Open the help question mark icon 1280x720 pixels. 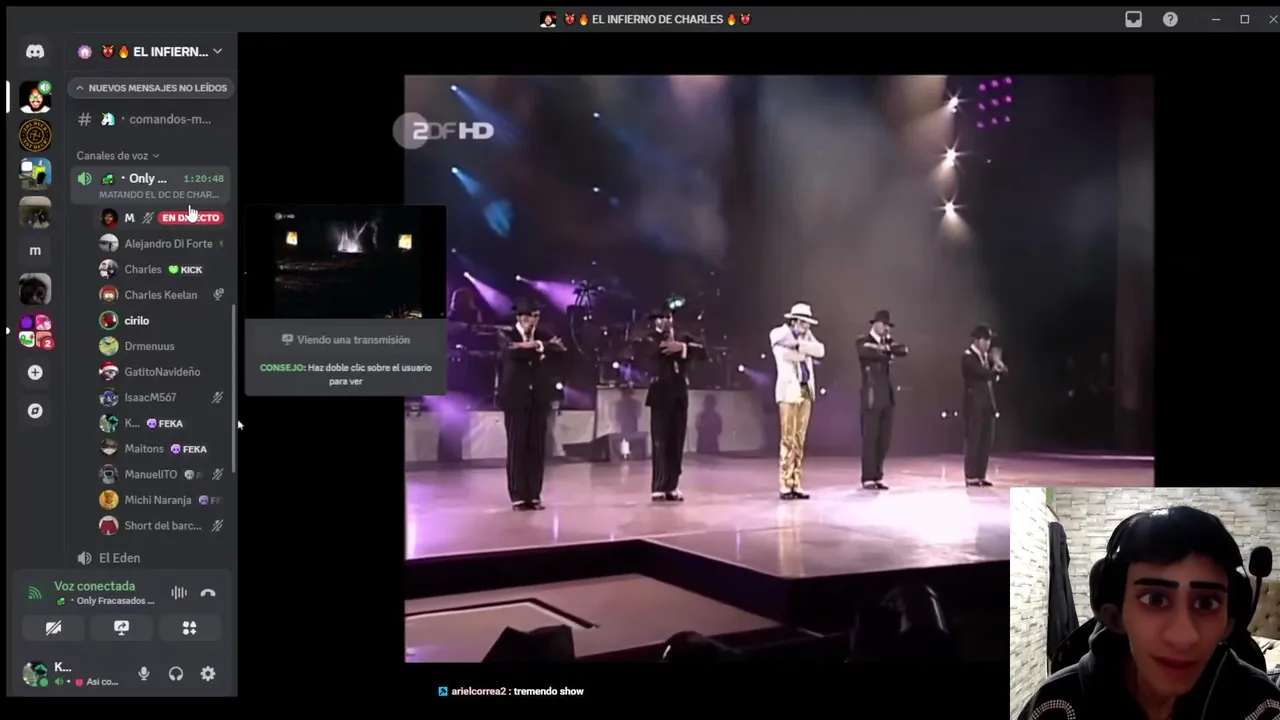[x=1170, y=19]
